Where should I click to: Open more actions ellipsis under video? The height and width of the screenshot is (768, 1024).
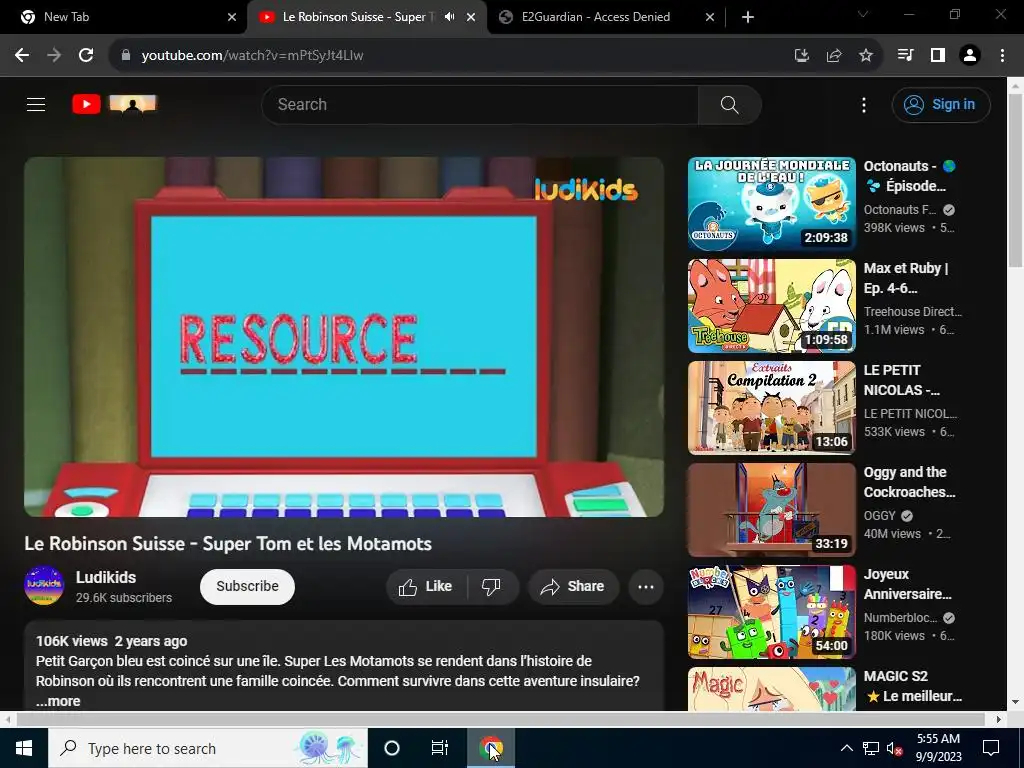(646, 586)
